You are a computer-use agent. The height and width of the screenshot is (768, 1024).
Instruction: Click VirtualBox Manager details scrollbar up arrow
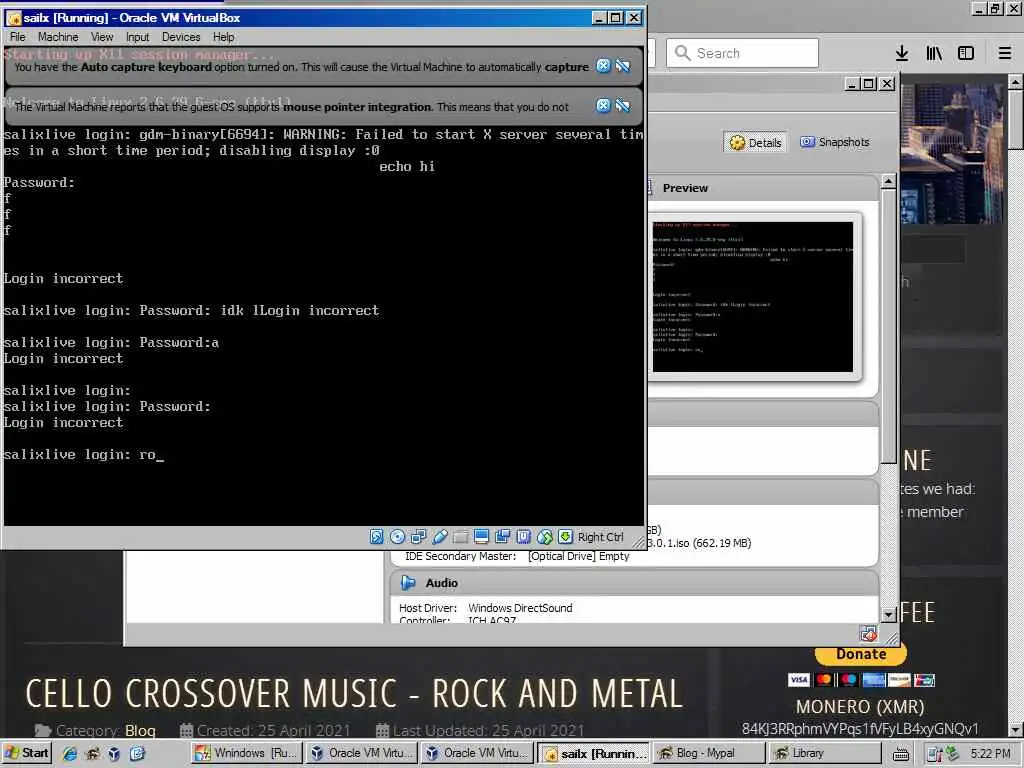coord(888,181)
